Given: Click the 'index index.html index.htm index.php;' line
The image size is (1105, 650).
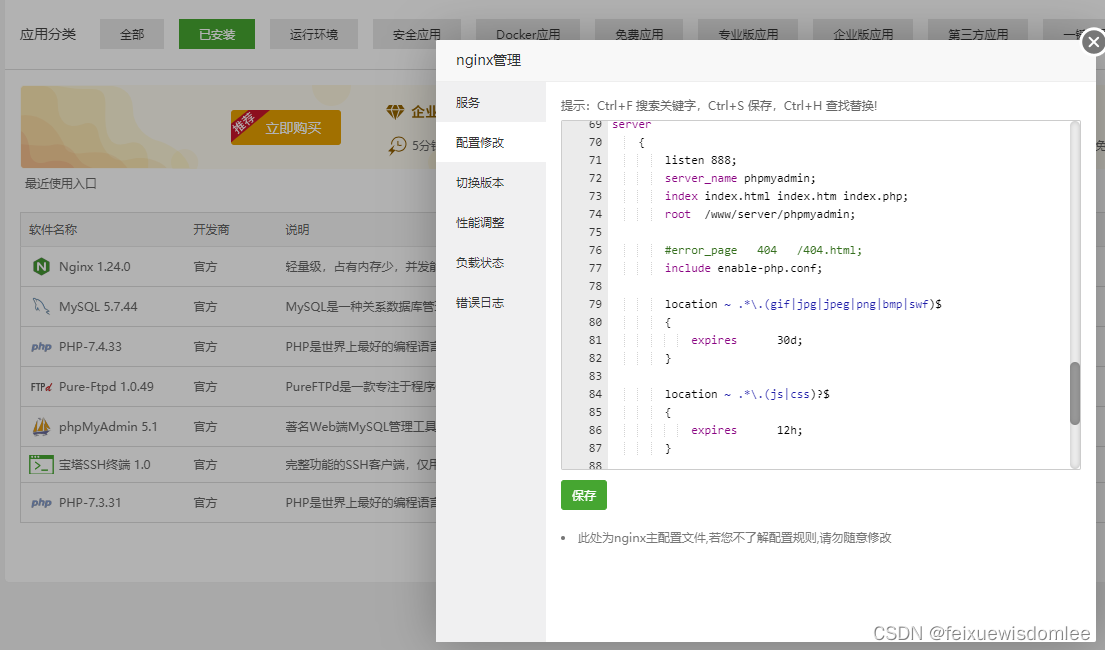Looking at the screenshot, I should pos(786,196).
